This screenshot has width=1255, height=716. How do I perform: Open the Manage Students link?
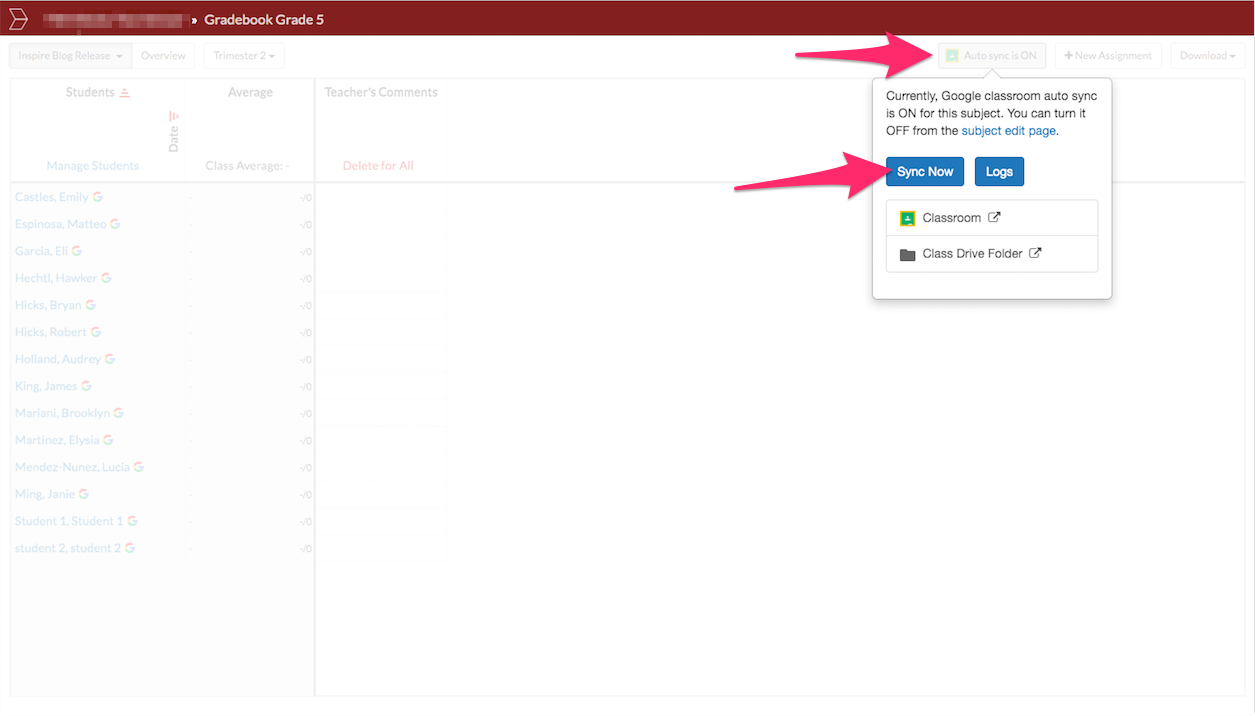(x=93, y=166)
